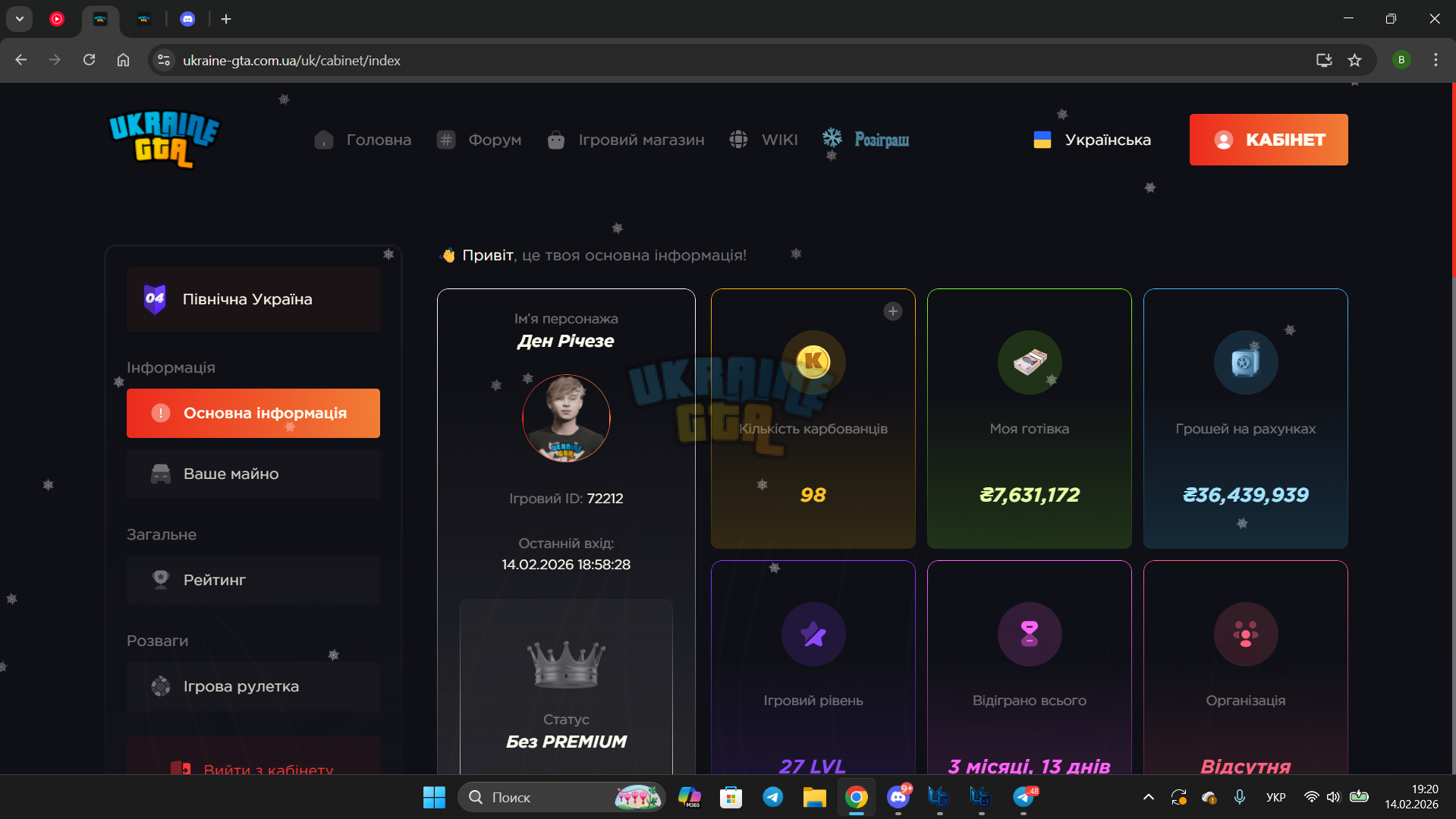The width and height of the screenshot is (1456, 819).
Task: Click the browser home icon
Action: coord(123,60)
